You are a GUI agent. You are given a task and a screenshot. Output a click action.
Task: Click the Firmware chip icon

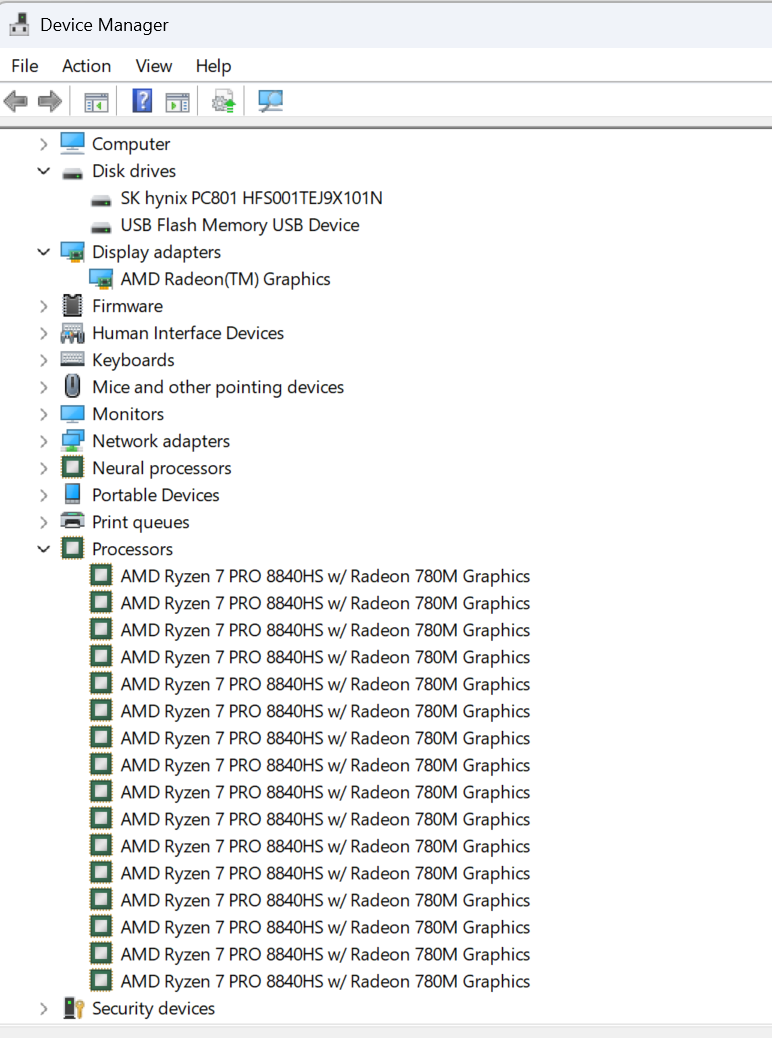coord(72,305)
